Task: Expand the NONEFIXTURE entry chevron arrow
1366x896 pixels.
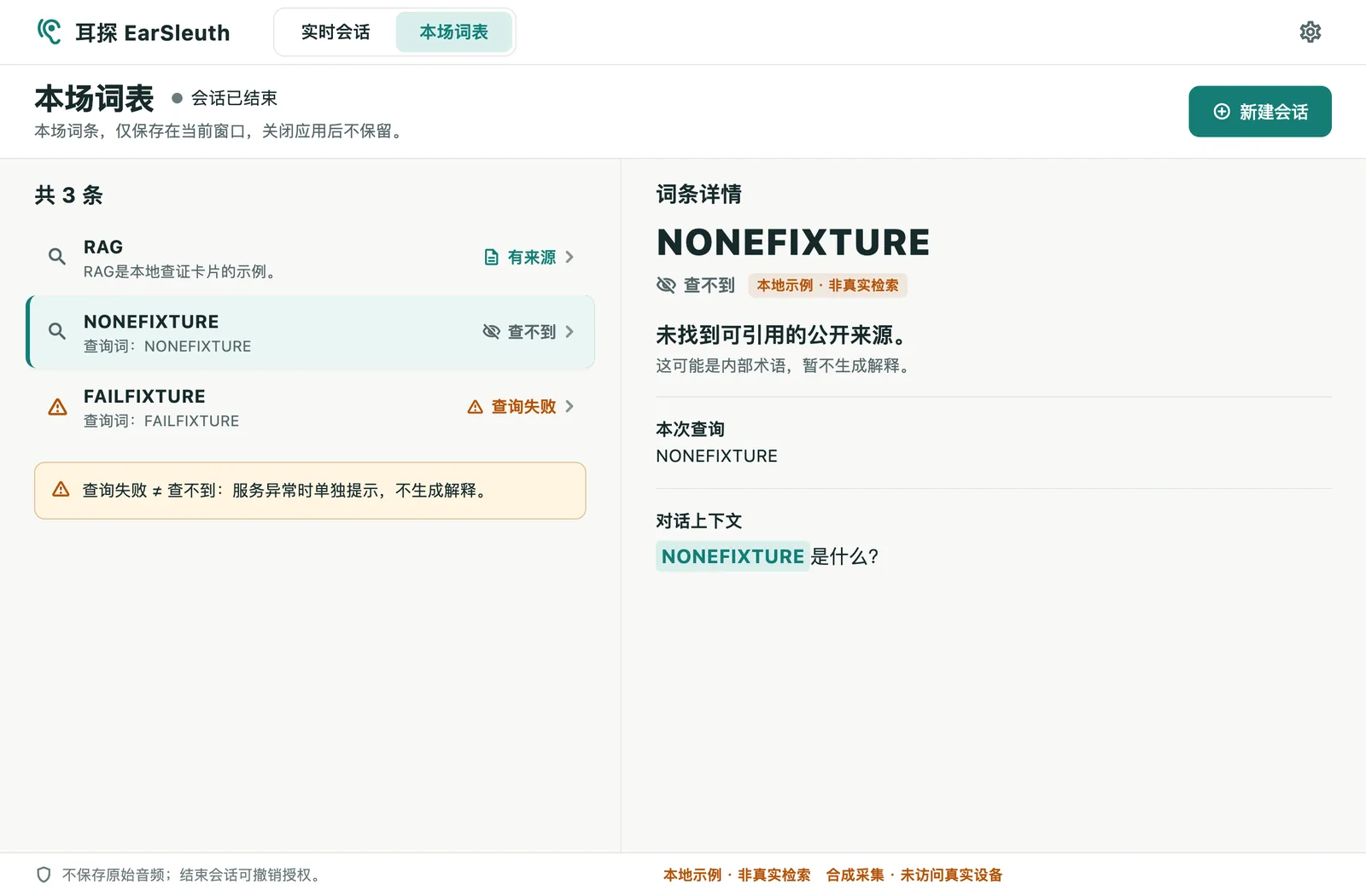Action: [x=569, y=332]
